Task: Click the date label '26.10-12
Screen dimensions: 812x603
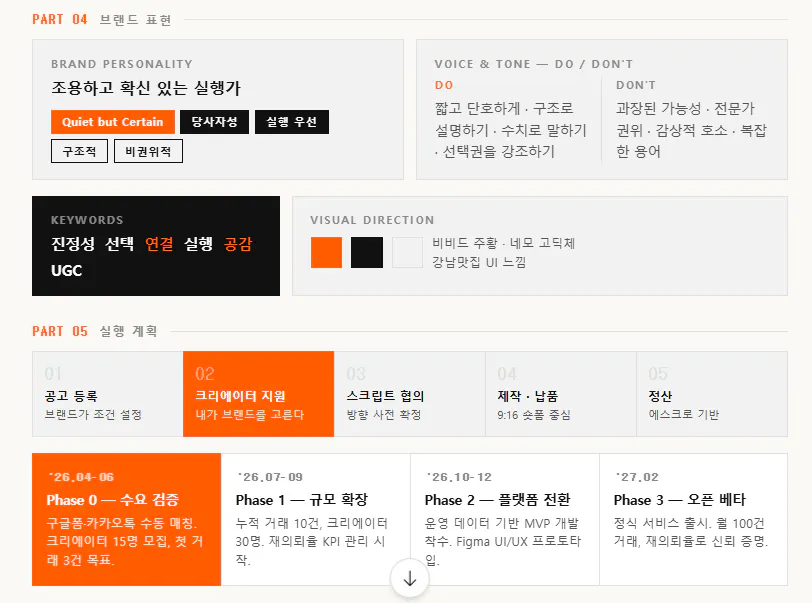Action: click(459, 477)
